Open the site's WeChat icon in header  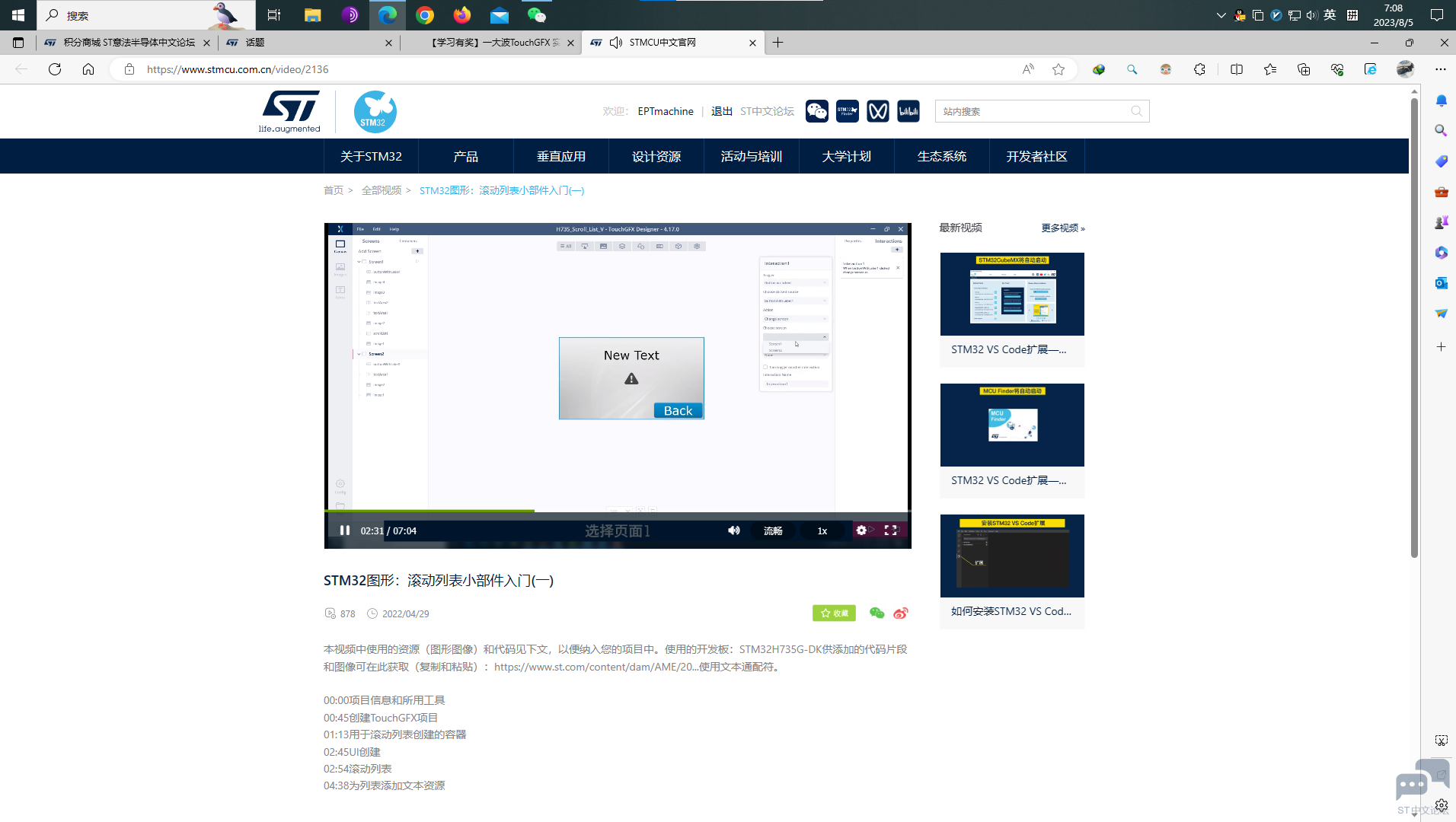tap(817, 111)
